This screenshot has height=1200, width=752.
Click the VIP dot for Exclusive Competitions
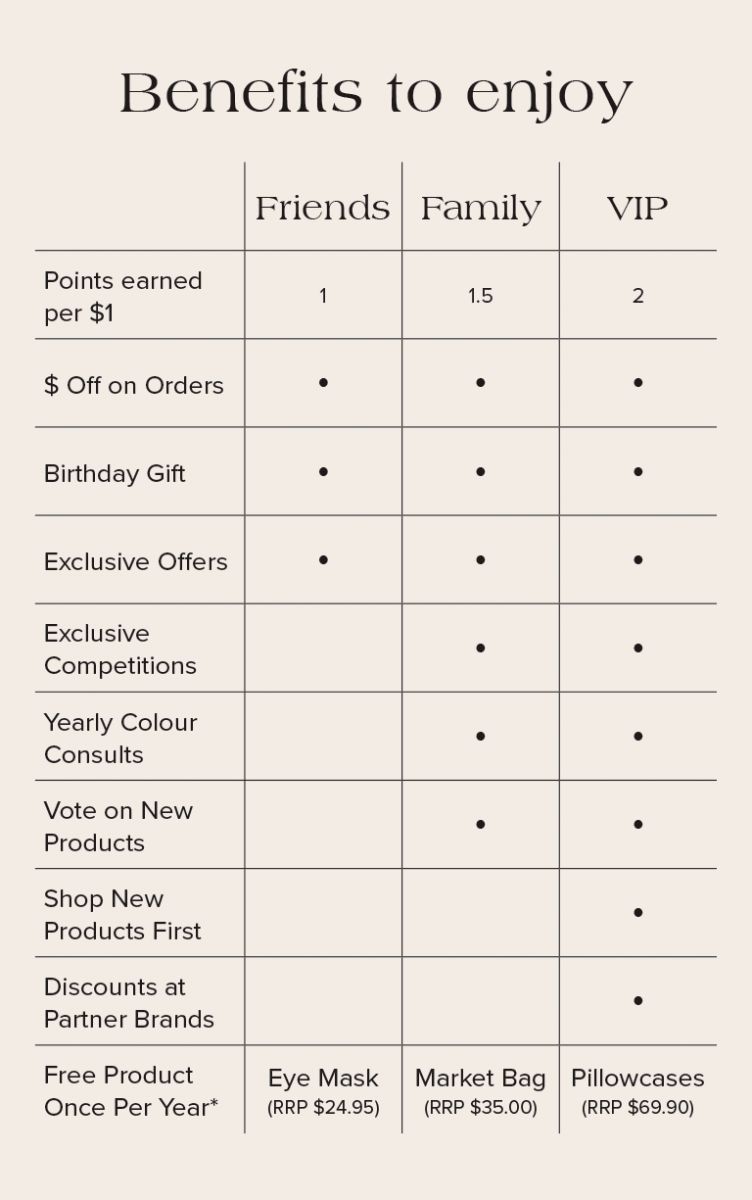pyautogui.click(x=638, y=648)
